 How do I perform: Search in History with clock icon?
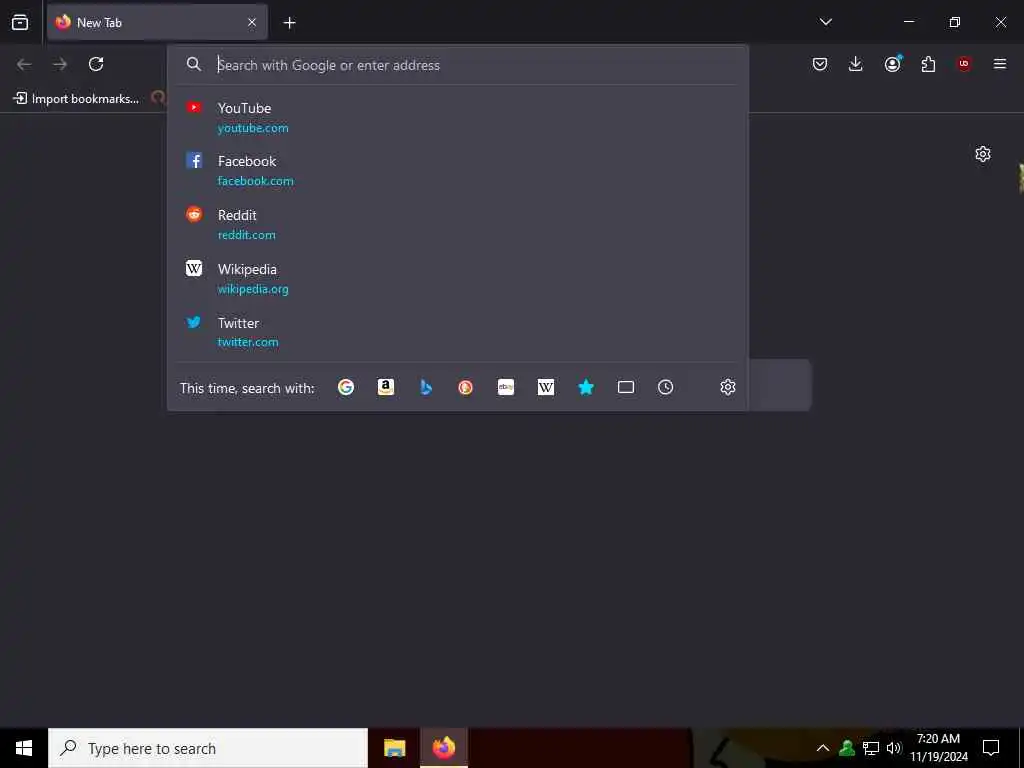click(x=665, y=387)
